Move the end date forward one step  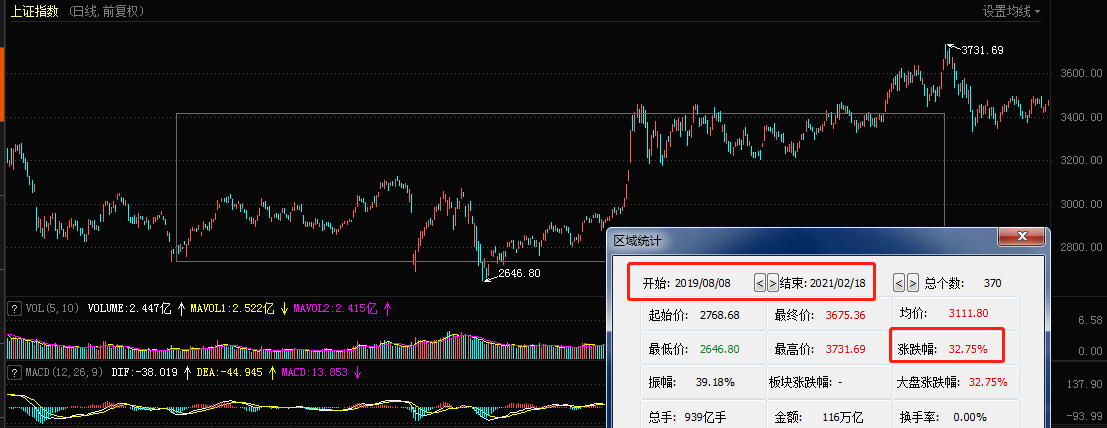click(911, 283)
